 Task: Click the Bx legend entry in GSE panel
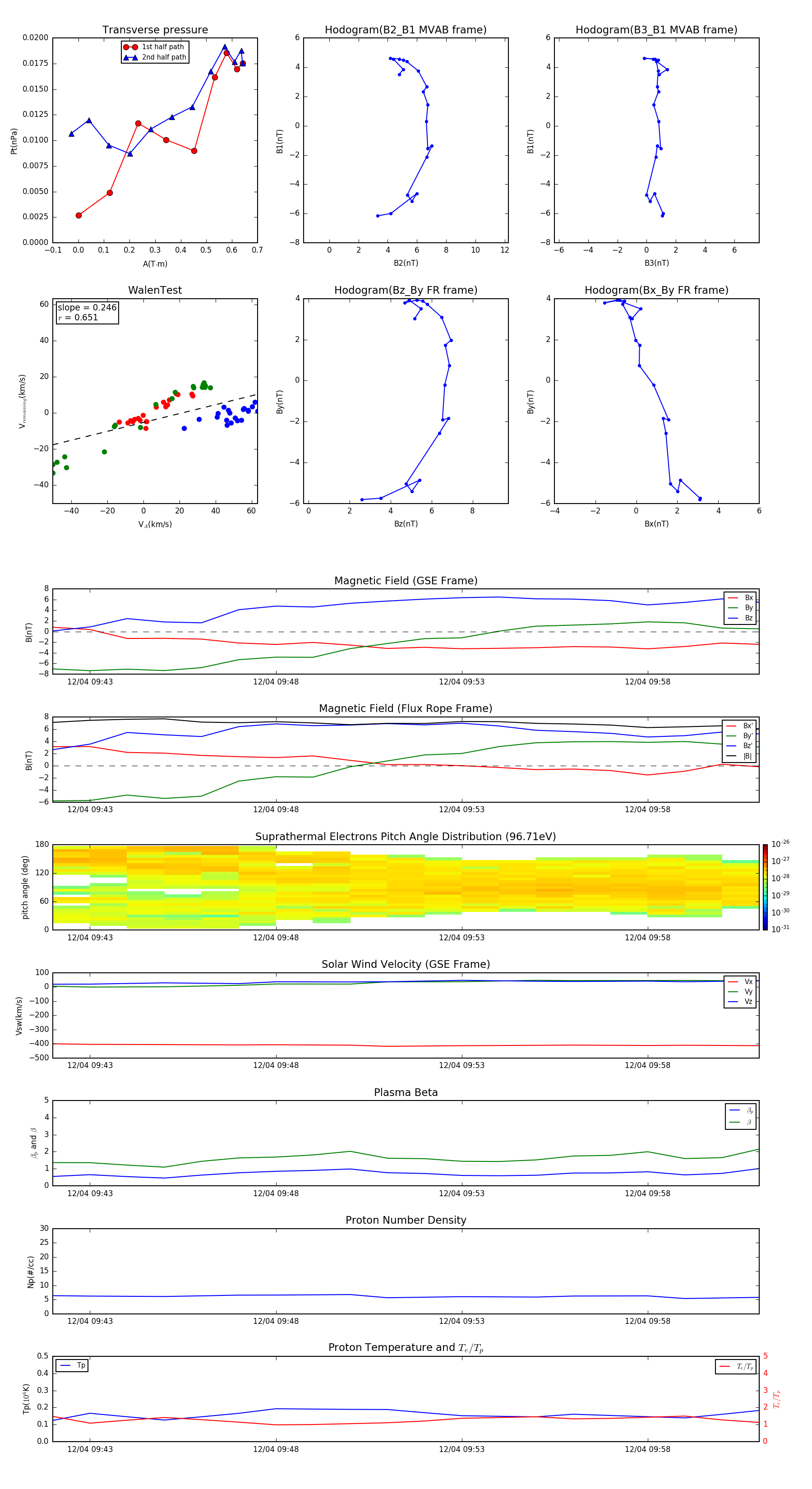point(740,598)
